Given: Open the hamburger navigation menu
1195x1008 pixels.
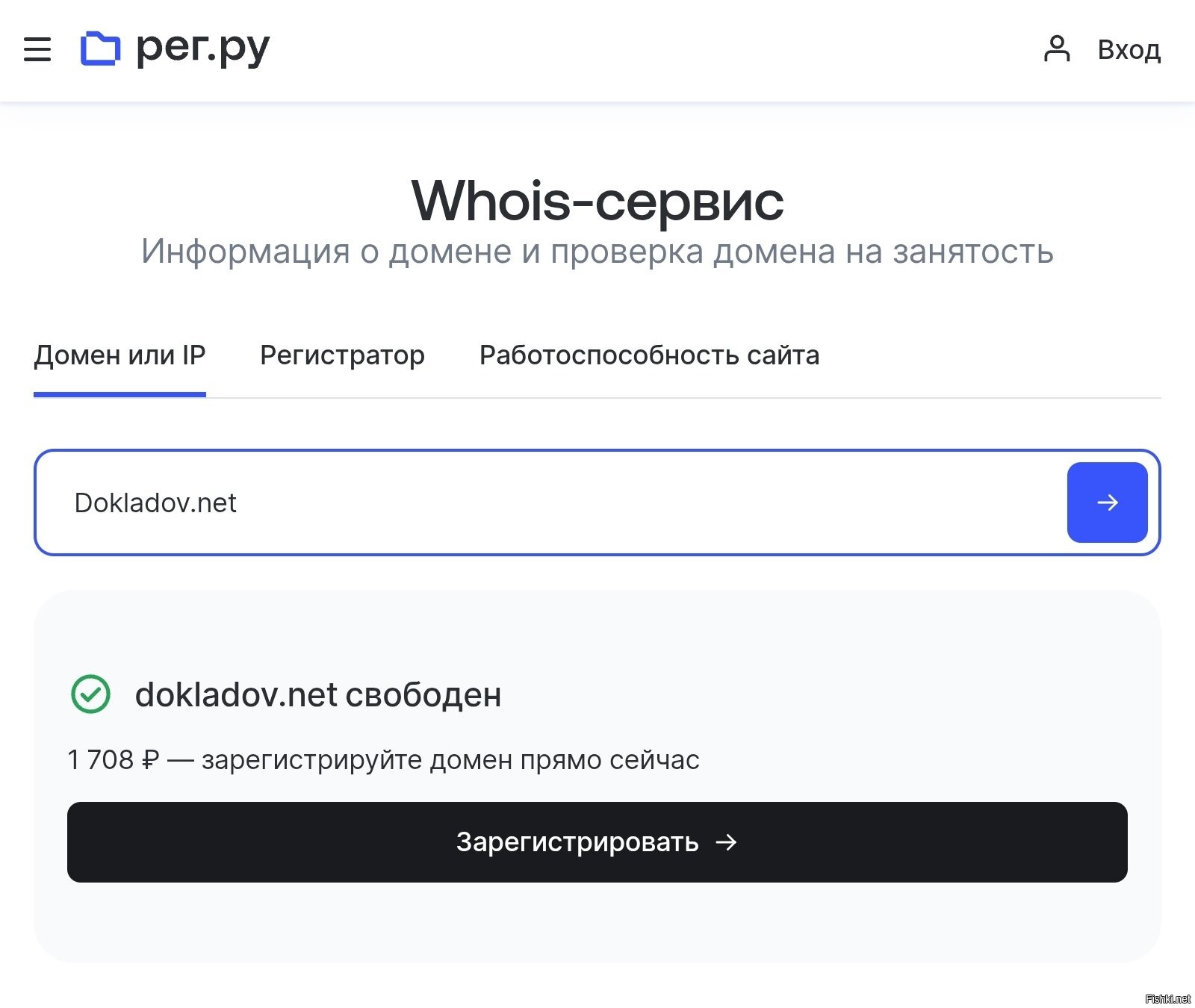Looking at the screenshot, I should point(37,49).
